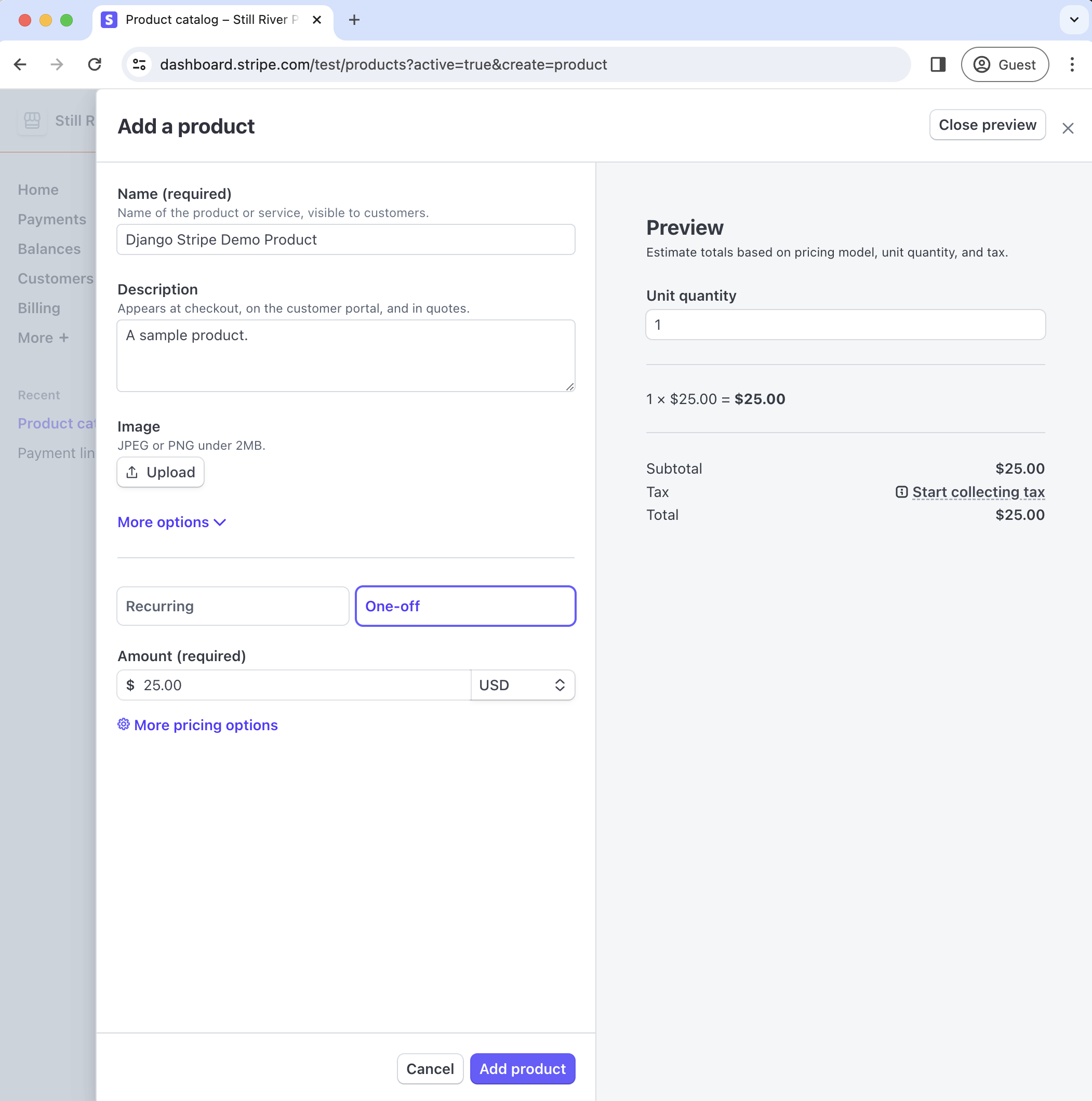
Task: Open Billing in sidebar
Action: pyautogui.click(x=39, y=308)
